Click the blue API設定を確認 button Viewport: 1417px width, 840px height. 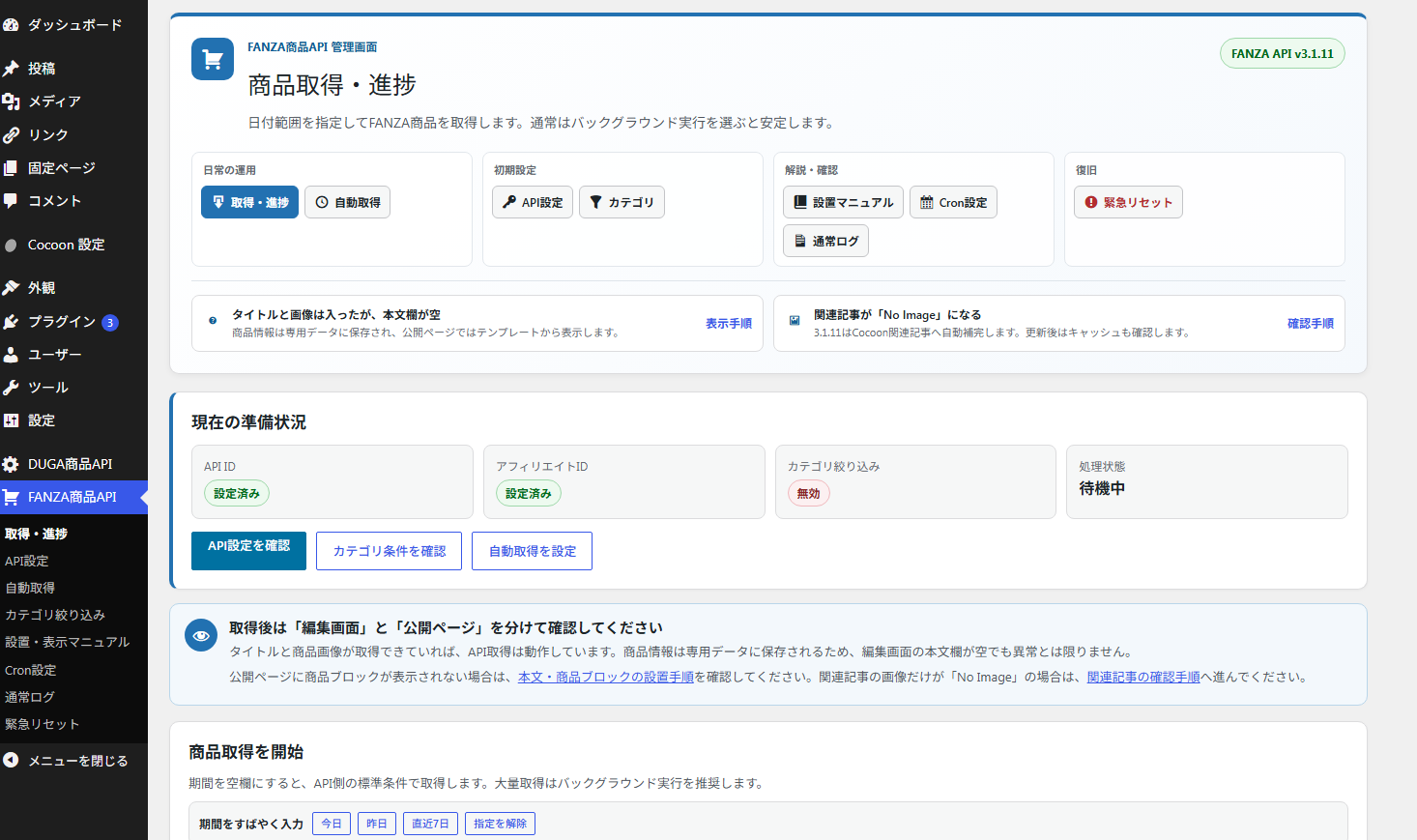coord(248,551)
